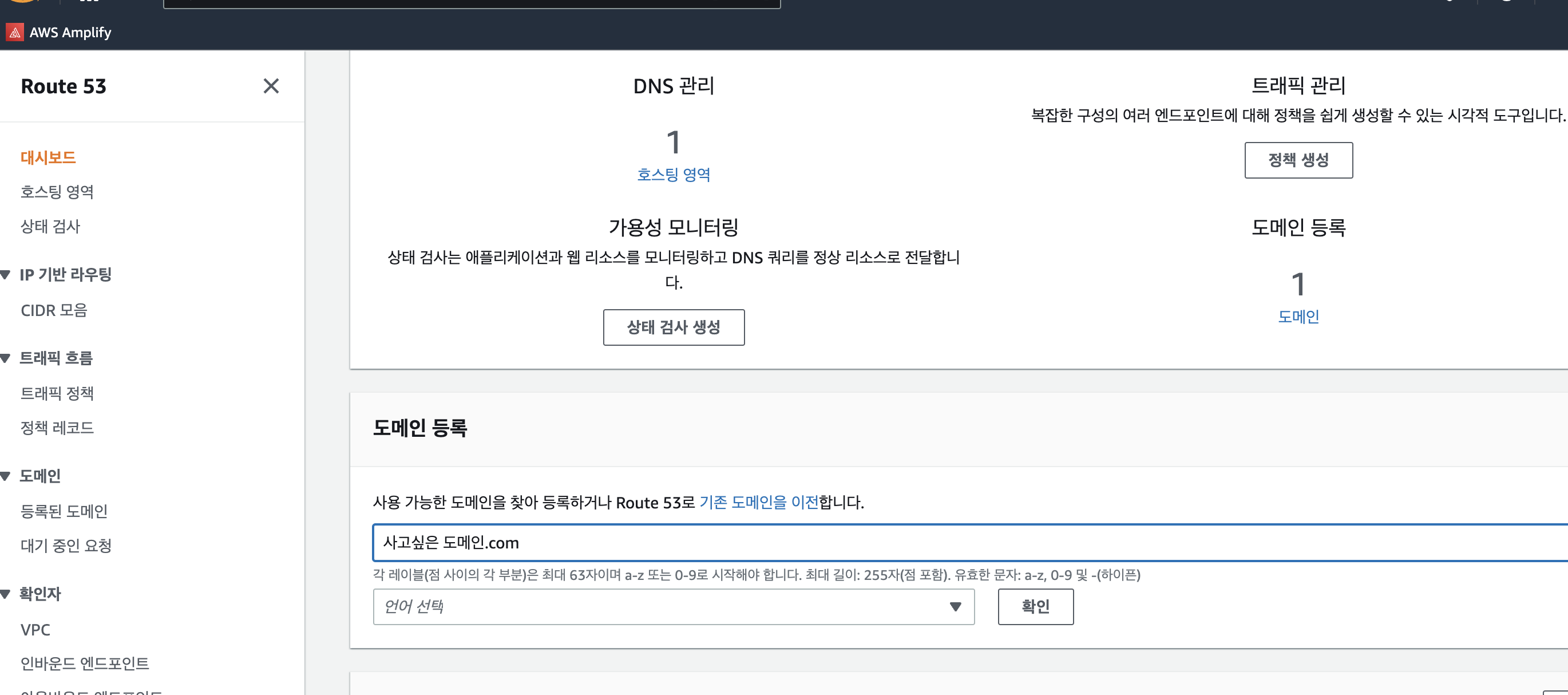
Task: Click the 호스팅 영역 link under DNS 관리
Action: [x=673, y=175]
